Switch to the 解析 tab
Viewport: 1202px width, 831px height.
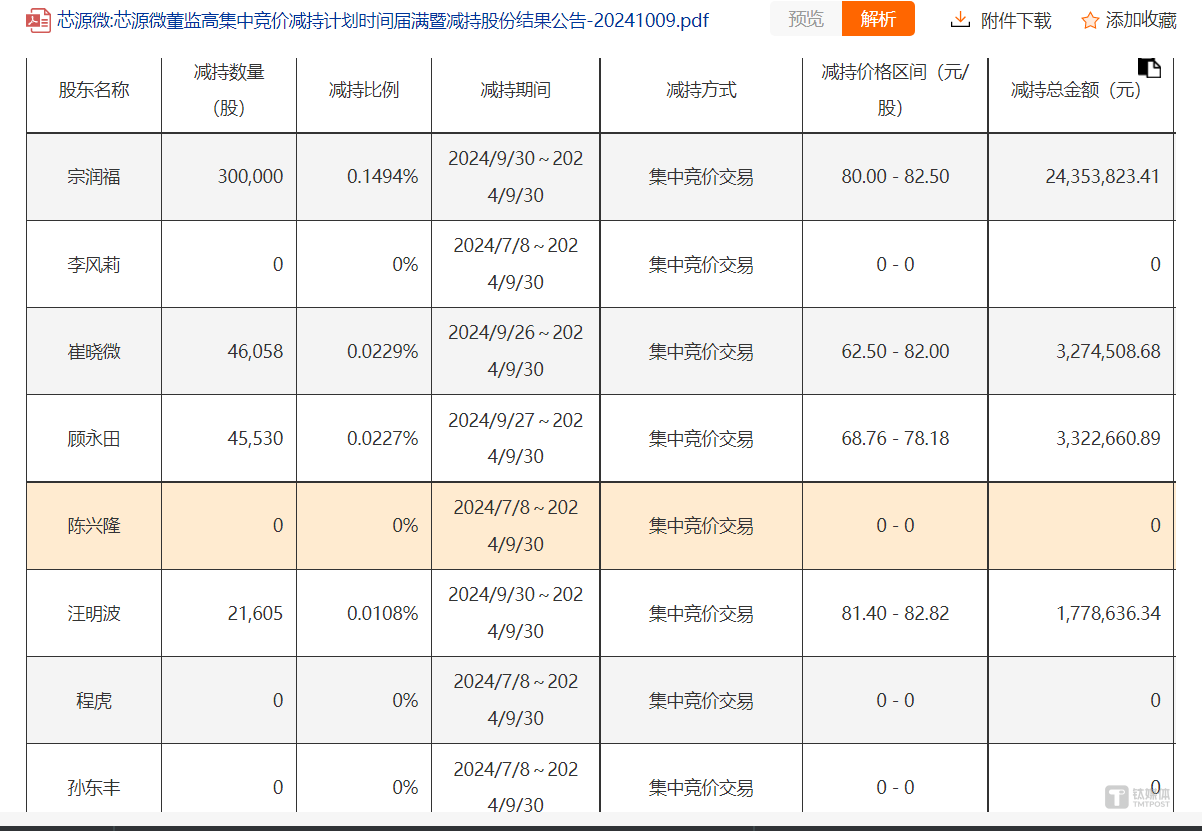pyautogui.click(x=878, y=19)
